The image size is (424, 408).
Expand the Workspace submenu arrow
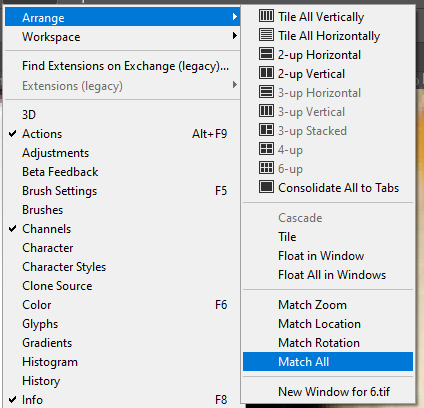[235, 36]
